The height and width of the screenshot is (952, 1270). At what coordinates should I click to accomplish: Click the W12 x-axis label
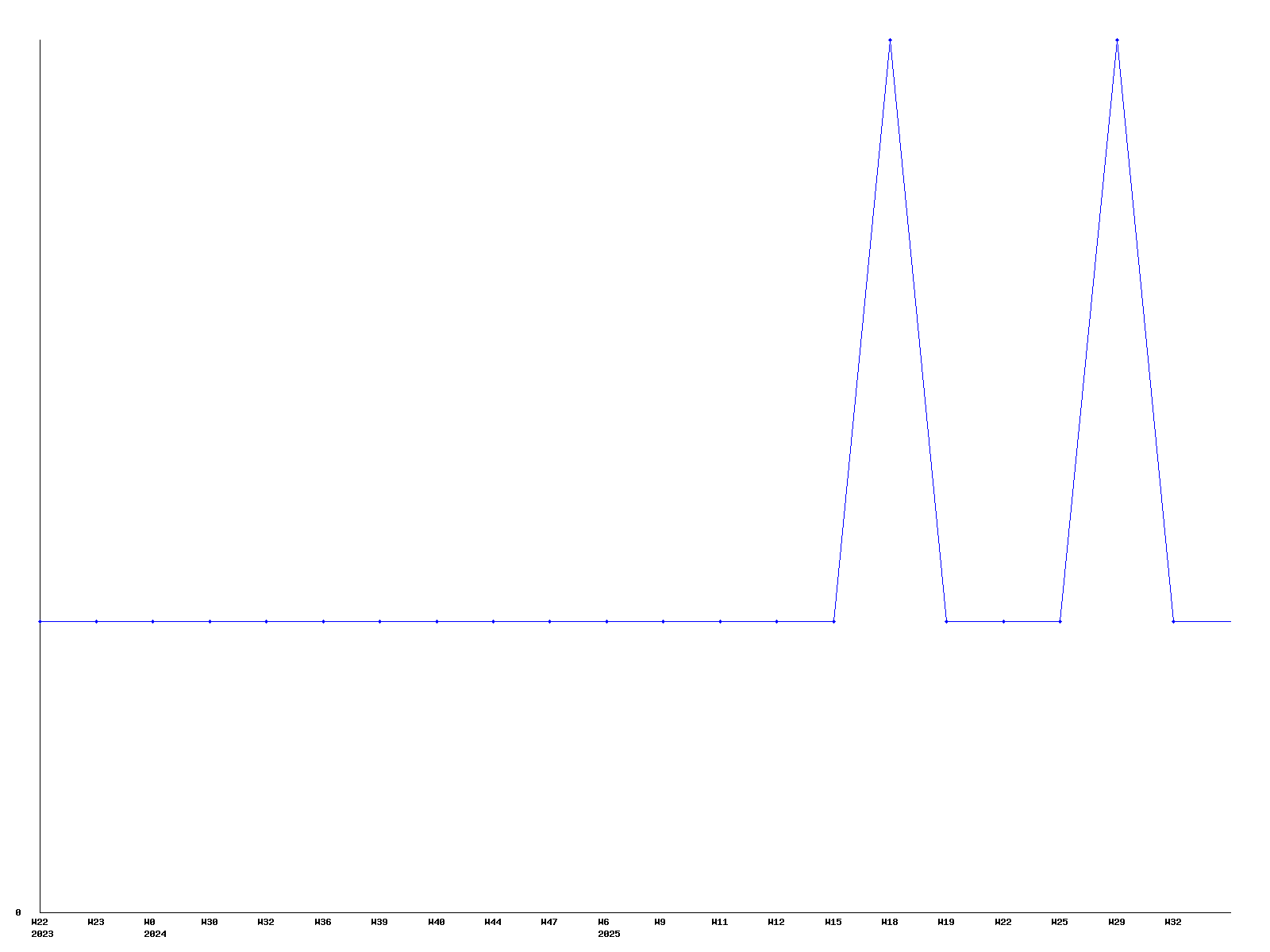coord(776,922)
